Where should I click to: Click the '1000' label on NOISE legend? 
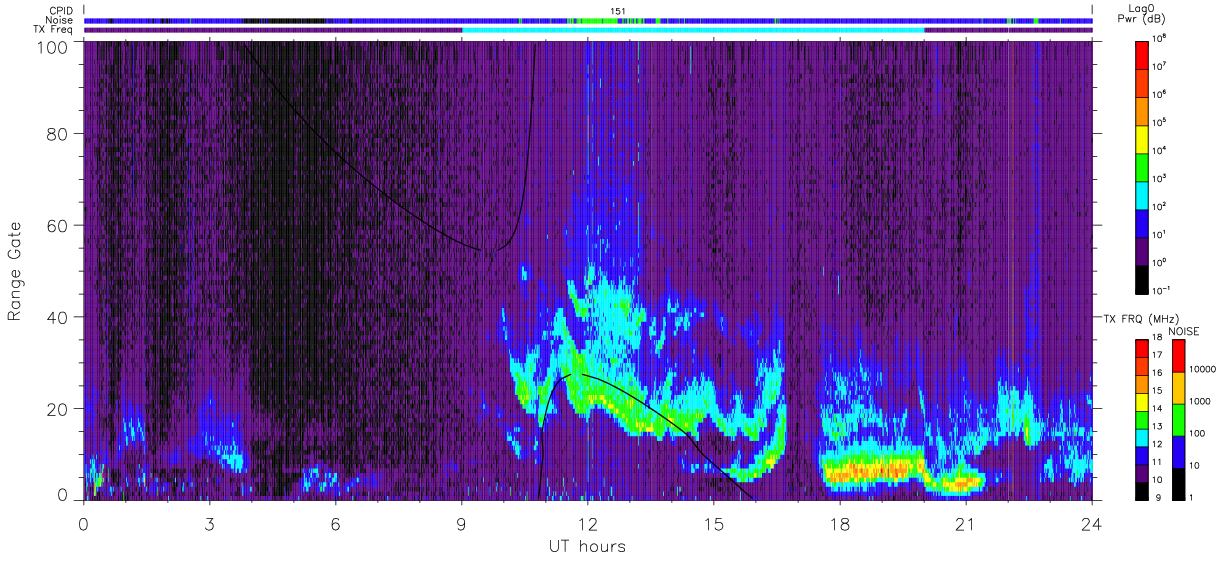pos(1199,401)
